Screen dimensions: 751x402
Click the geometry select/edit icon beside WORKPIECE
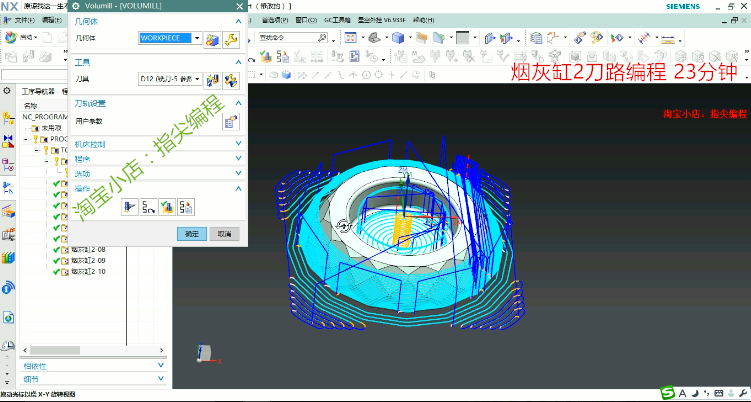[212, 39]
